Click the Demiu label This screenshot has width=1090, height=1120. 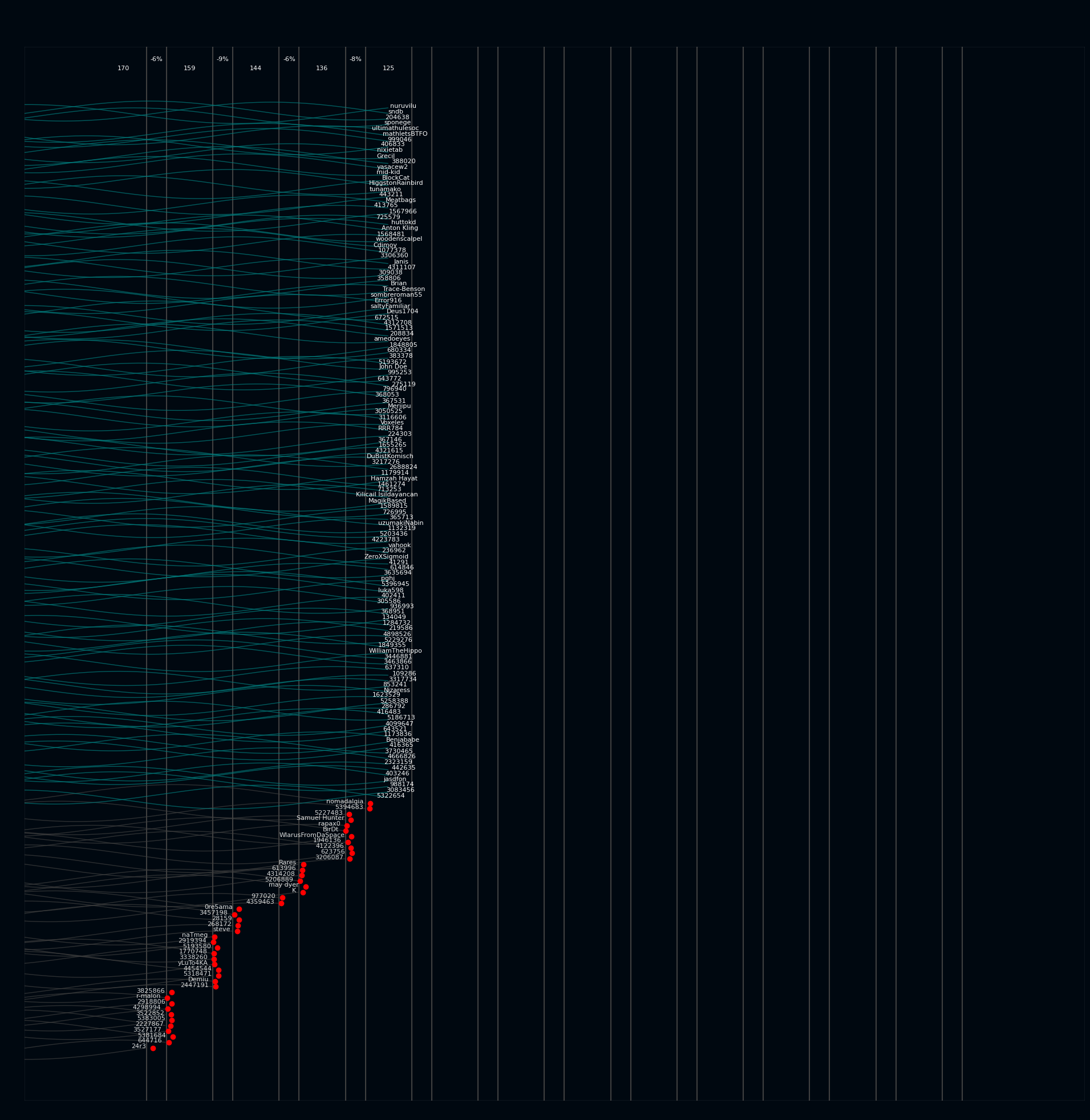[197, 980]
